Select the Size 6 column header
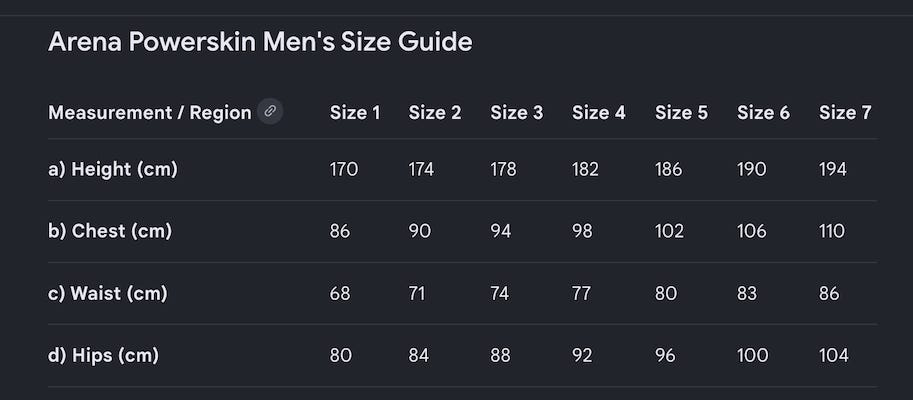 click(x=764, y=112)
